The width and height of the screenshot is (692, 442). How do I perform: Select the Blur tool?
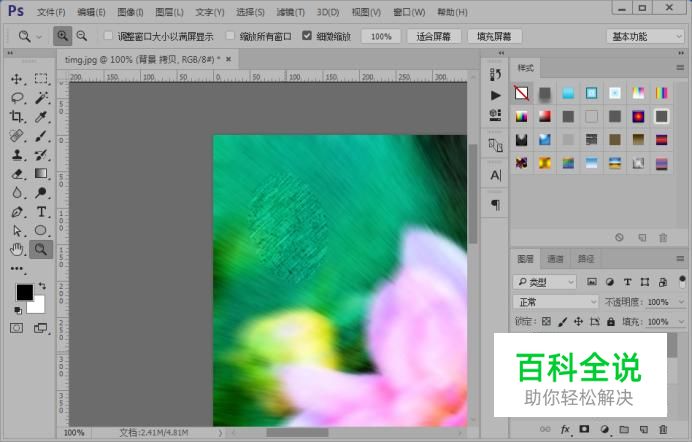click(x=17, y=192)
